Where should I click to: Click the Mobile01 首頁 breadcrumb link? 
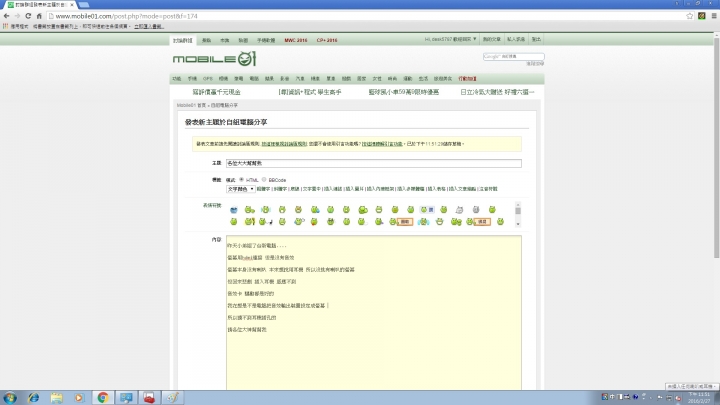(x=191, y=106)
